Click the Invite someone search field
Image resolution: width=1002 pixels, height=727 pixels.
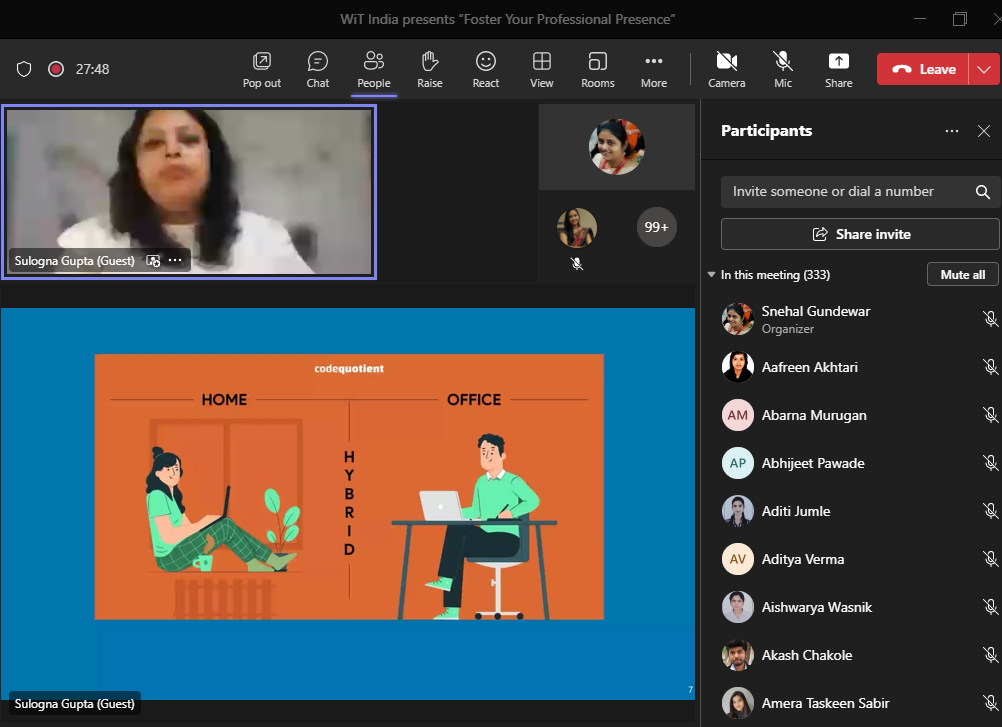pyautogui.click(x=845, y=192)
